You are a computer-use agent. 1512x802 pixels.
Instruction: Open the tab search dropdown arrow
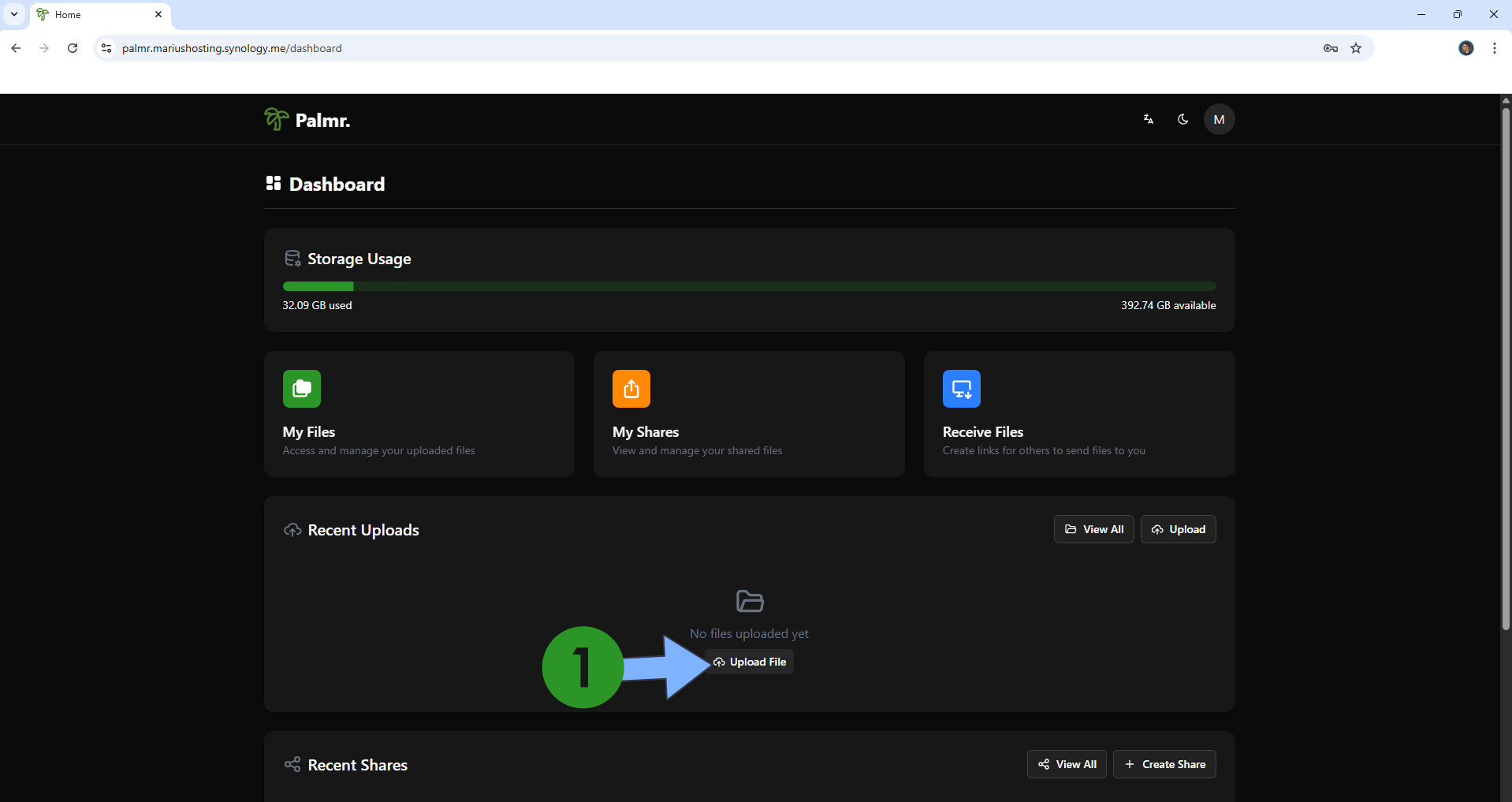point(14,14)
